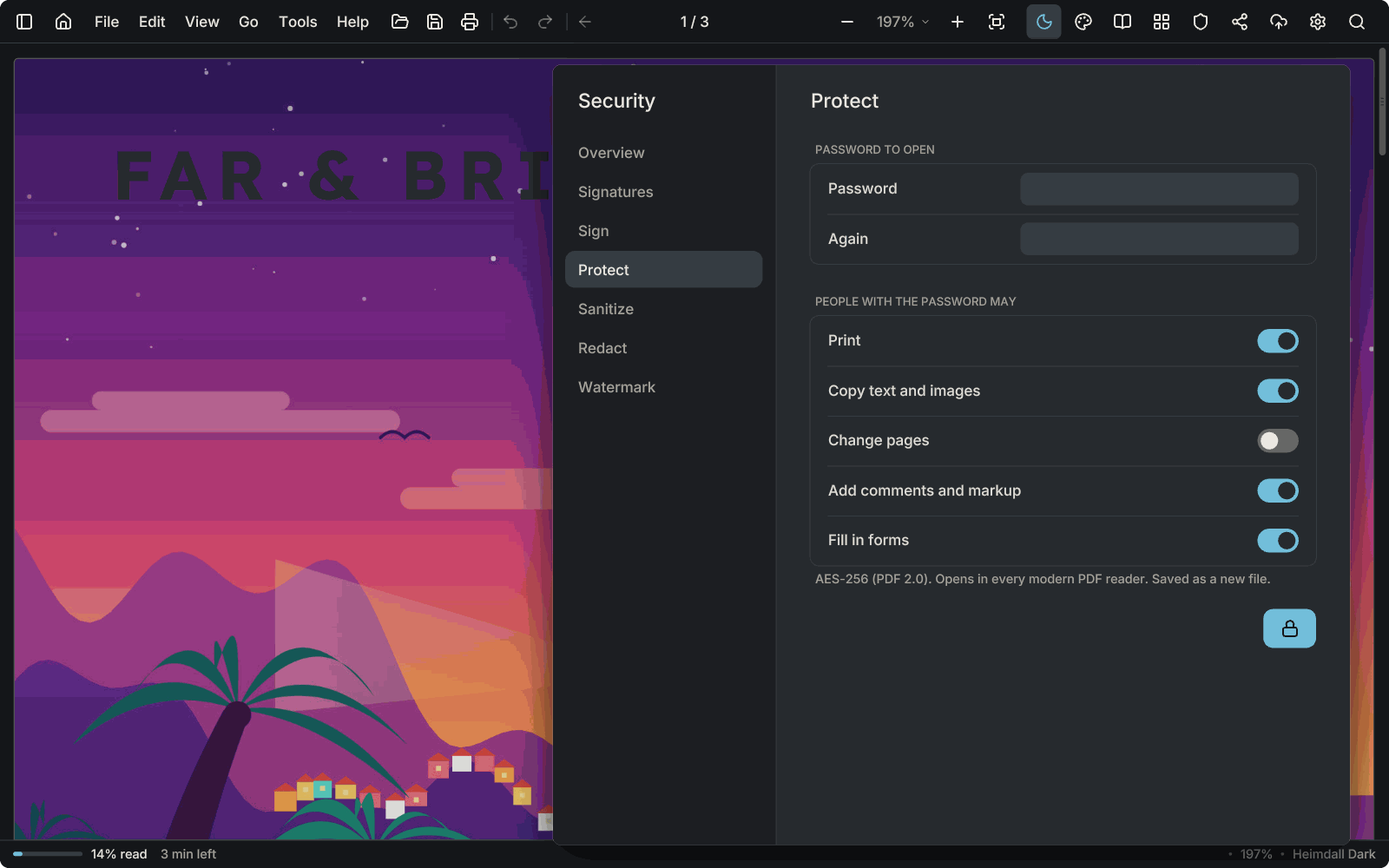Switch to the Redact section
The width and height of the screenshot is (1389, 868).
tap(663, 348)
